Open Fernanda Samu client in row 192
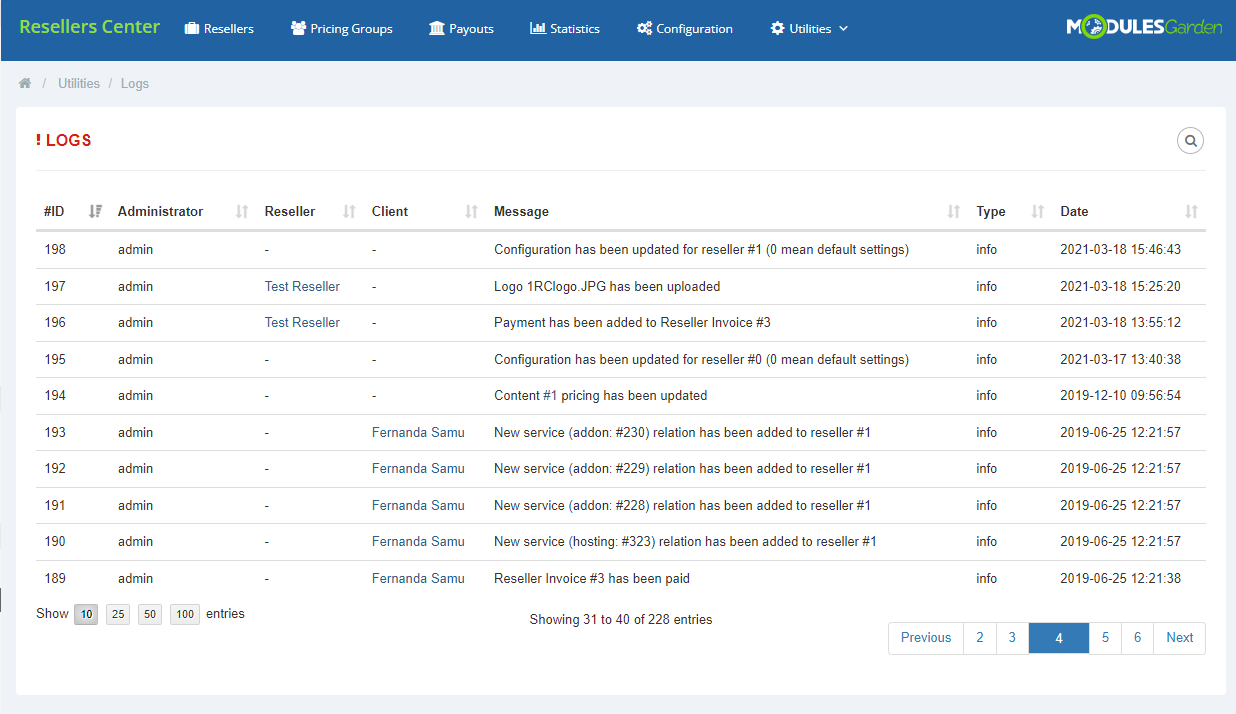This screenshot has height=714, width=1236. (x=418, y=468)
